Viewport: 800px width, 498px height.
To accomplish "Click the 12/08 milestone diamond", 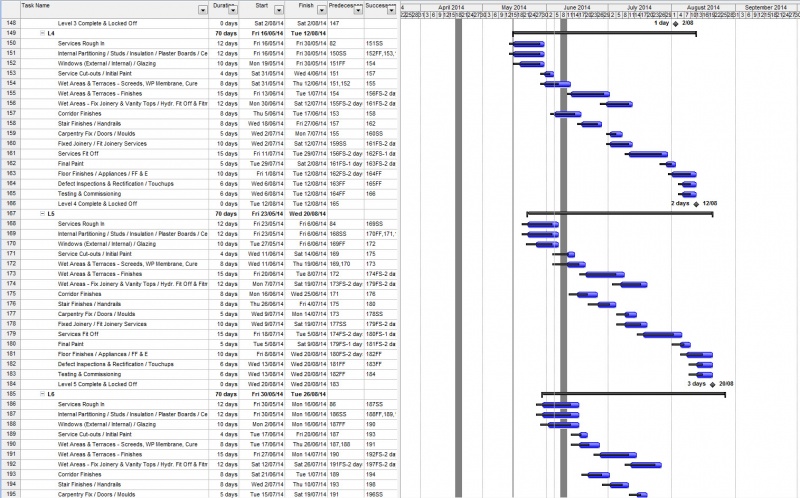I will pos(696,204).
